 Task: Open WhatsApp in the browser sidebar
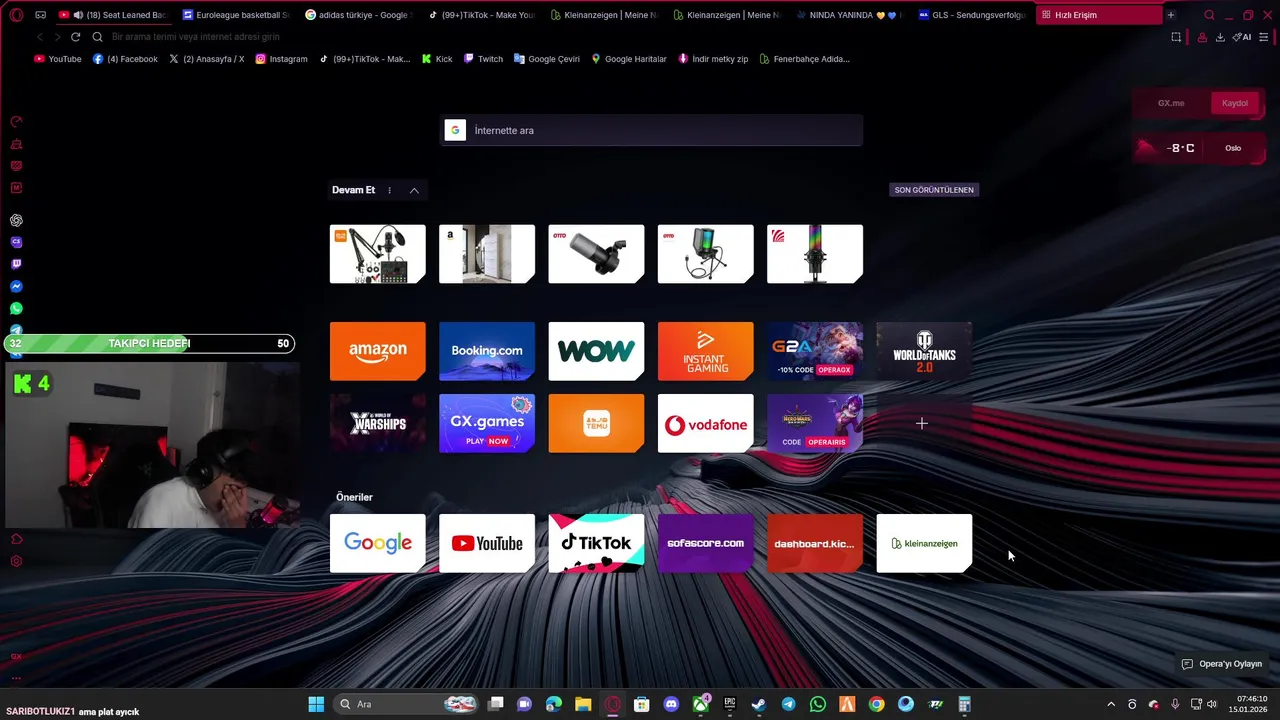click(x=16, y=308)
